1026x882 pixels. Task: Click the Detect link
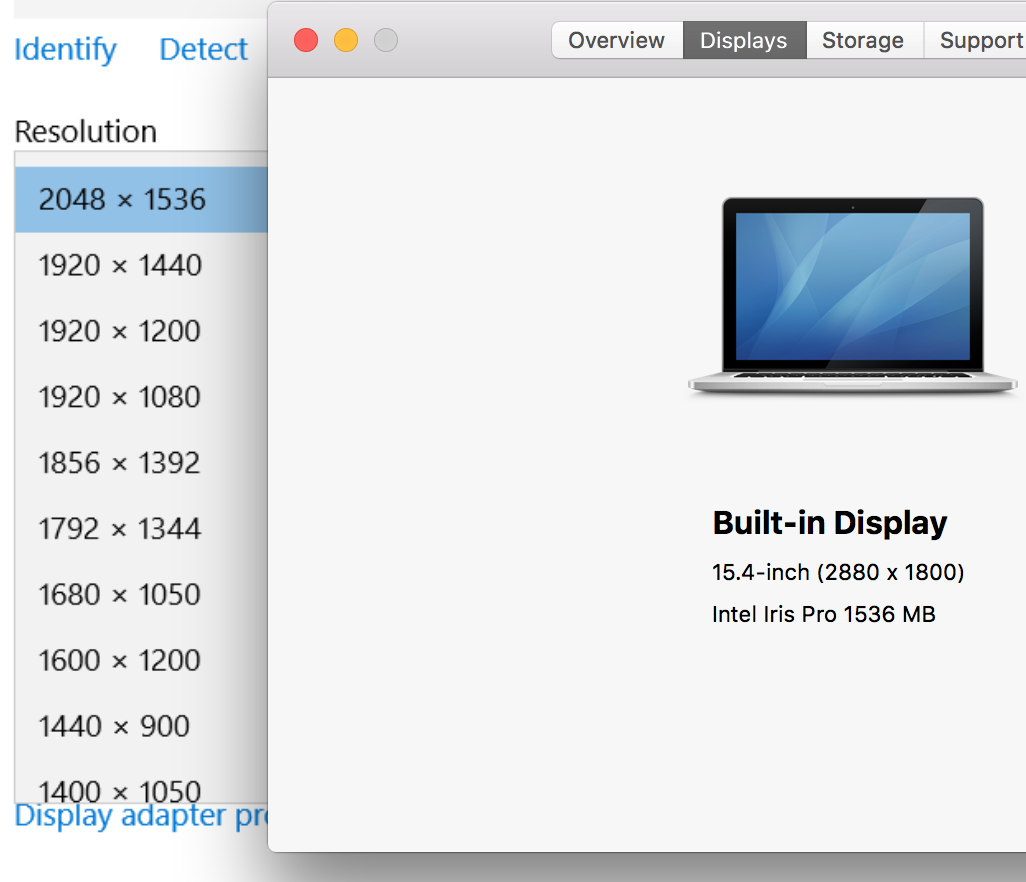pyautogui.click(x=203, y=50)
